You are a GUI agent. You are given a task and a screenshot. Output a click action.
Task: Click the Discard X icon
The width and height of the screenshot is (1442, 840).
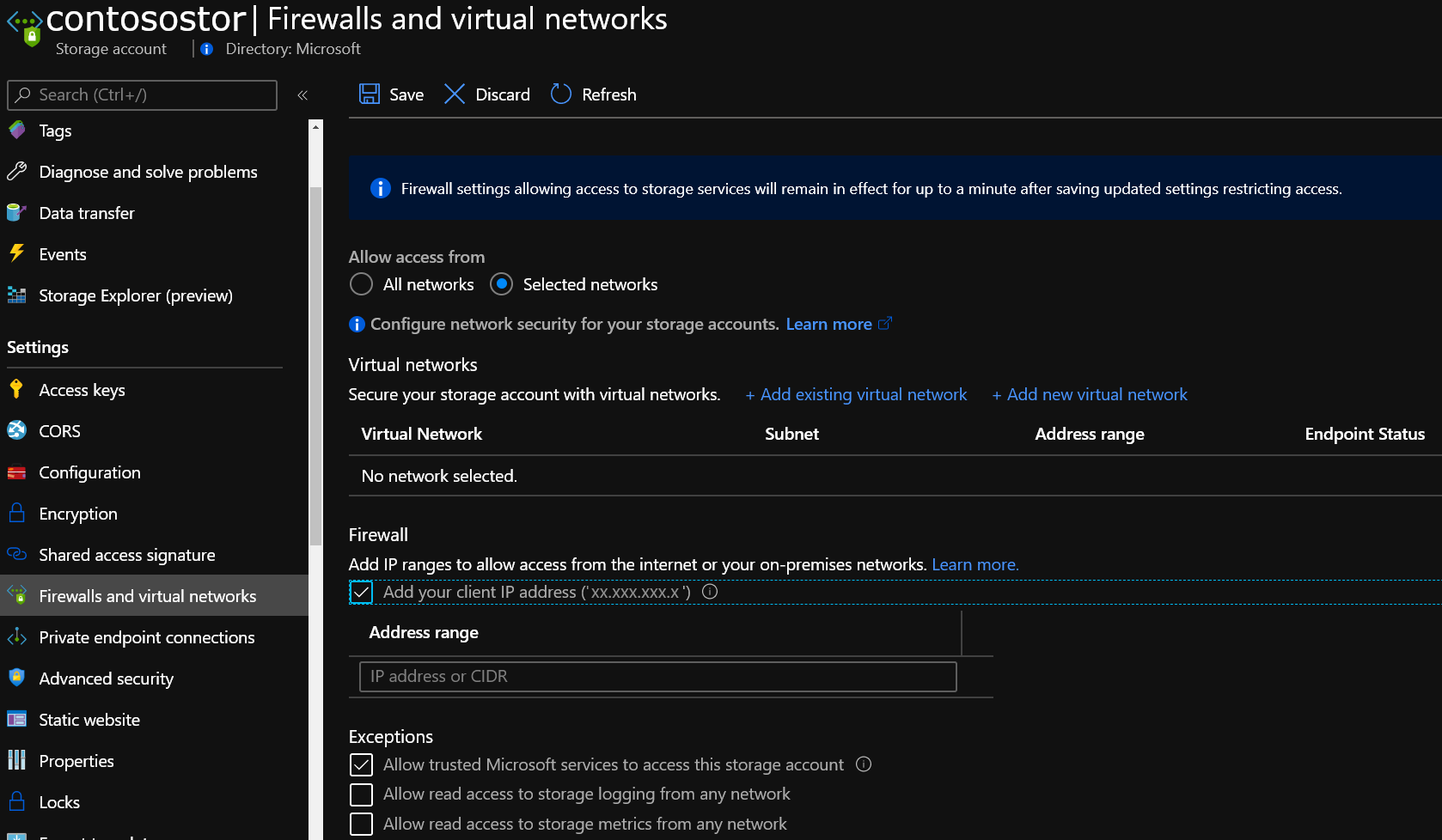(x=455, y=94)
